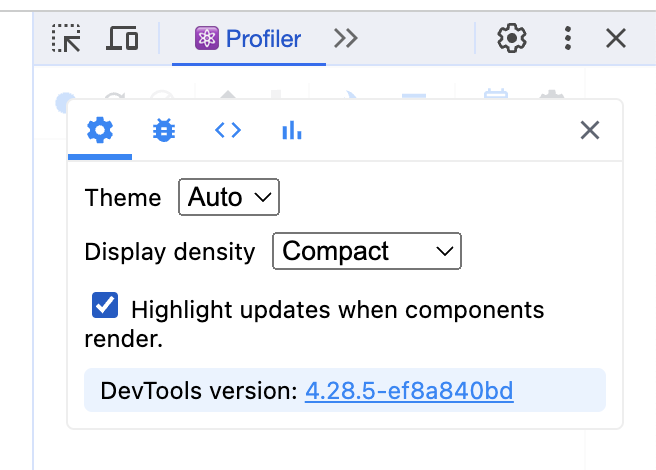Open the Profiler settings bar-chart tab
Viewport: 656px width, 470px height.
(292, 130)
